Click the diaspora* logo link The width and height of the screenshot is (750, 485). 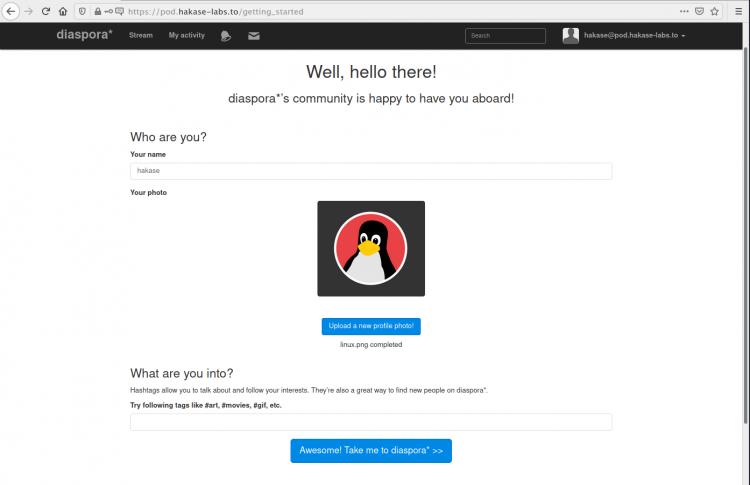tap(83, 36)
